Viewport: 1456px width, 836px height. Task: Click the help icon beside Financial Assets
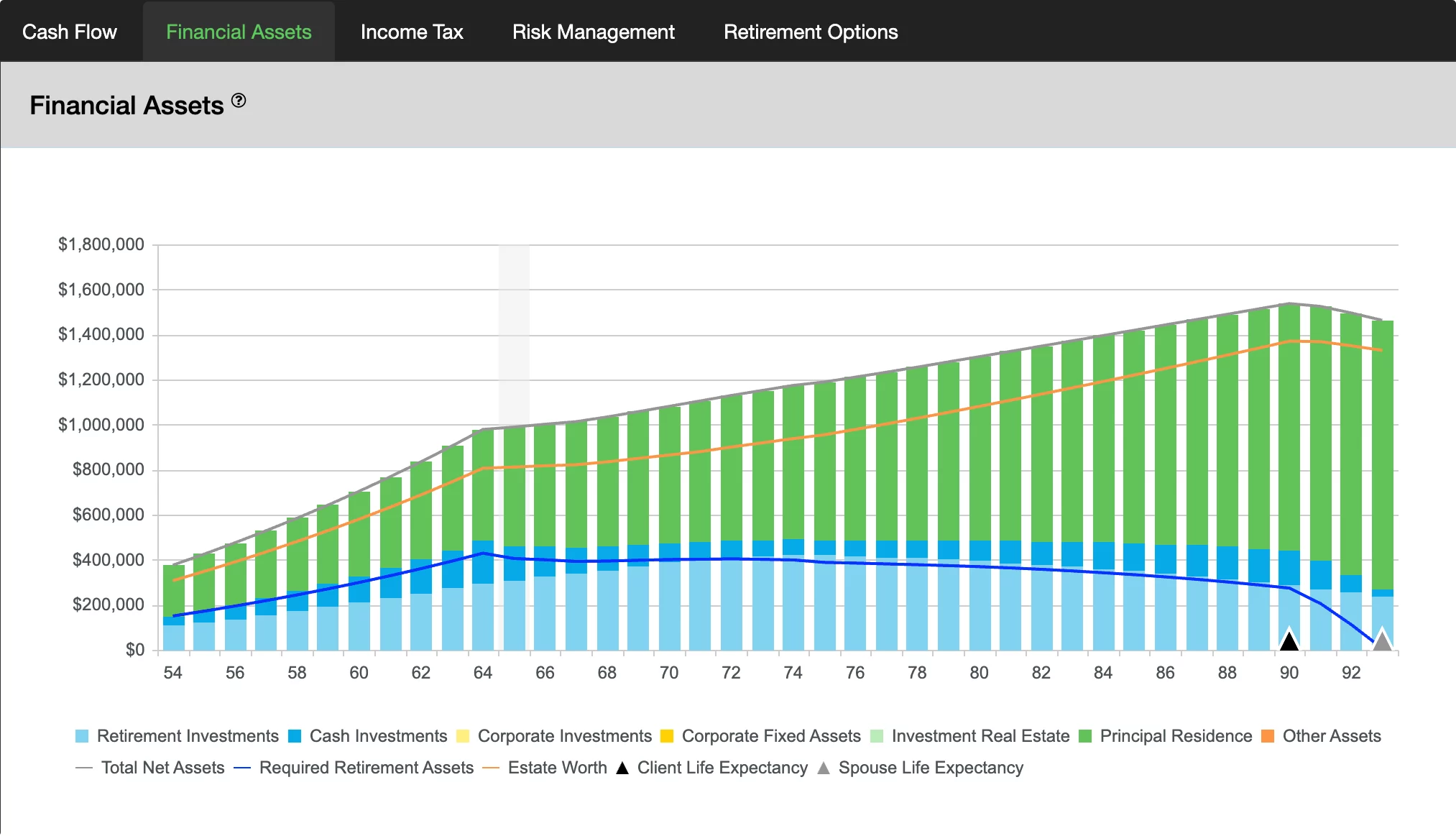[x=239, y=101]
